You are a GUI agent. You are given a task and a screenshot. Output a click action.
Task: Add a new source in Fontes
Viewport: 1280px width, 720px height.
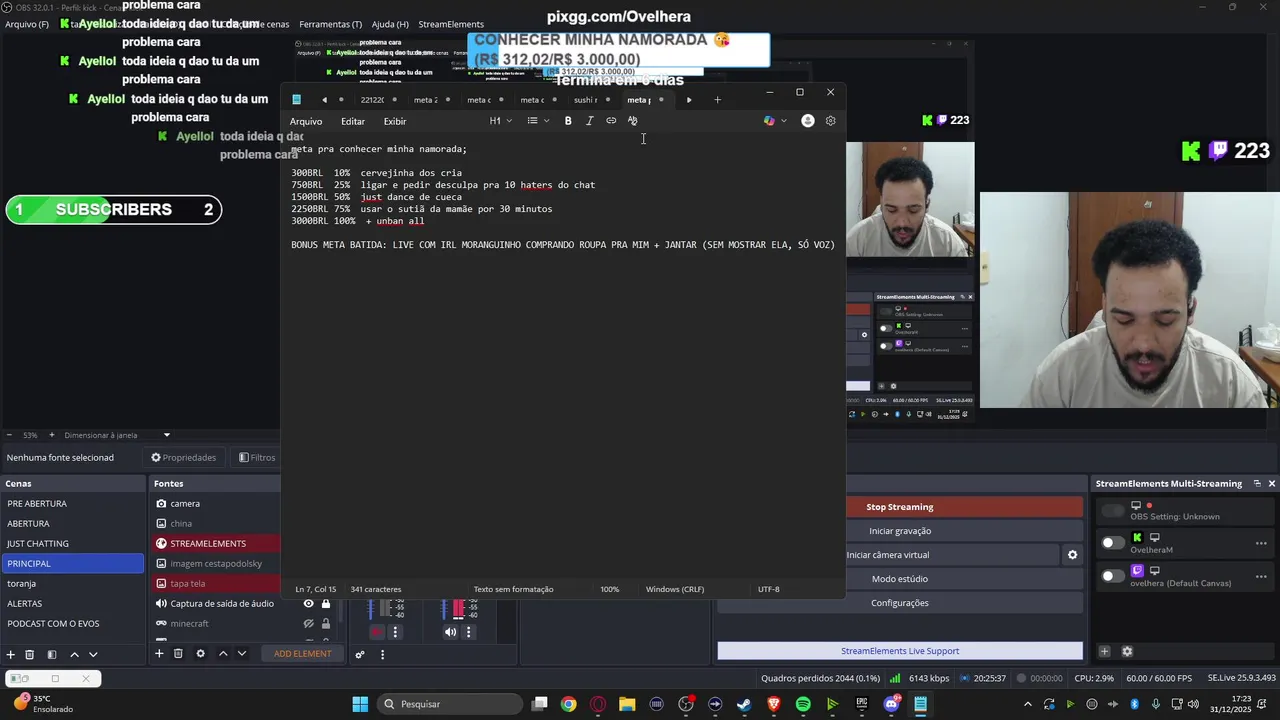[158, 654]
